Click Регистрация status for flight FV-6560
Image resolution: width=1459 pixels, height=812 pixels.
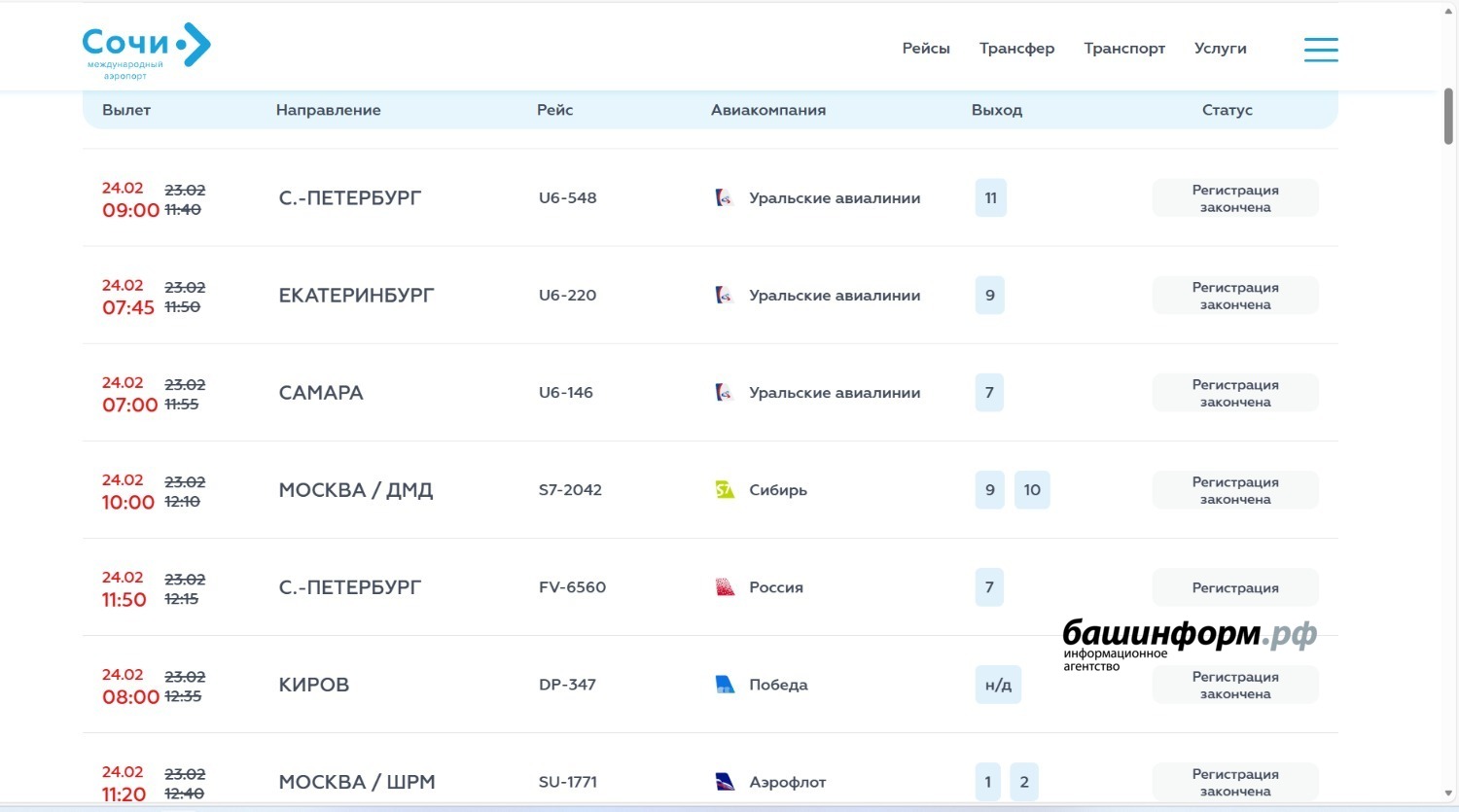coord(1234,588)
